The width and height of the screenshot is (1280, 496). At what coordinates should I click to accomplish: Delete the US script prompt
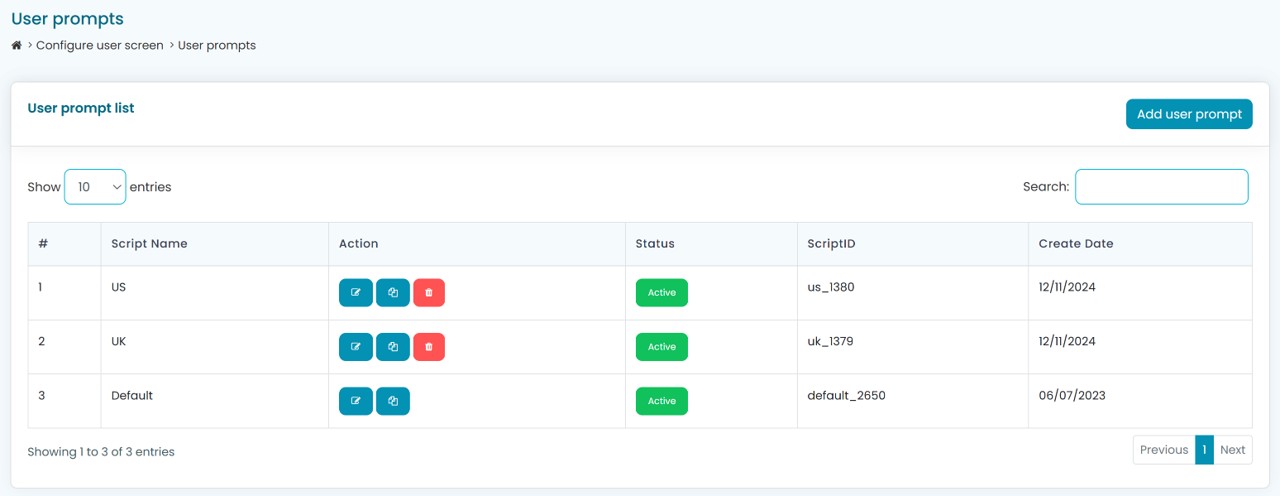pyautogui.click(x=429, y=293)
